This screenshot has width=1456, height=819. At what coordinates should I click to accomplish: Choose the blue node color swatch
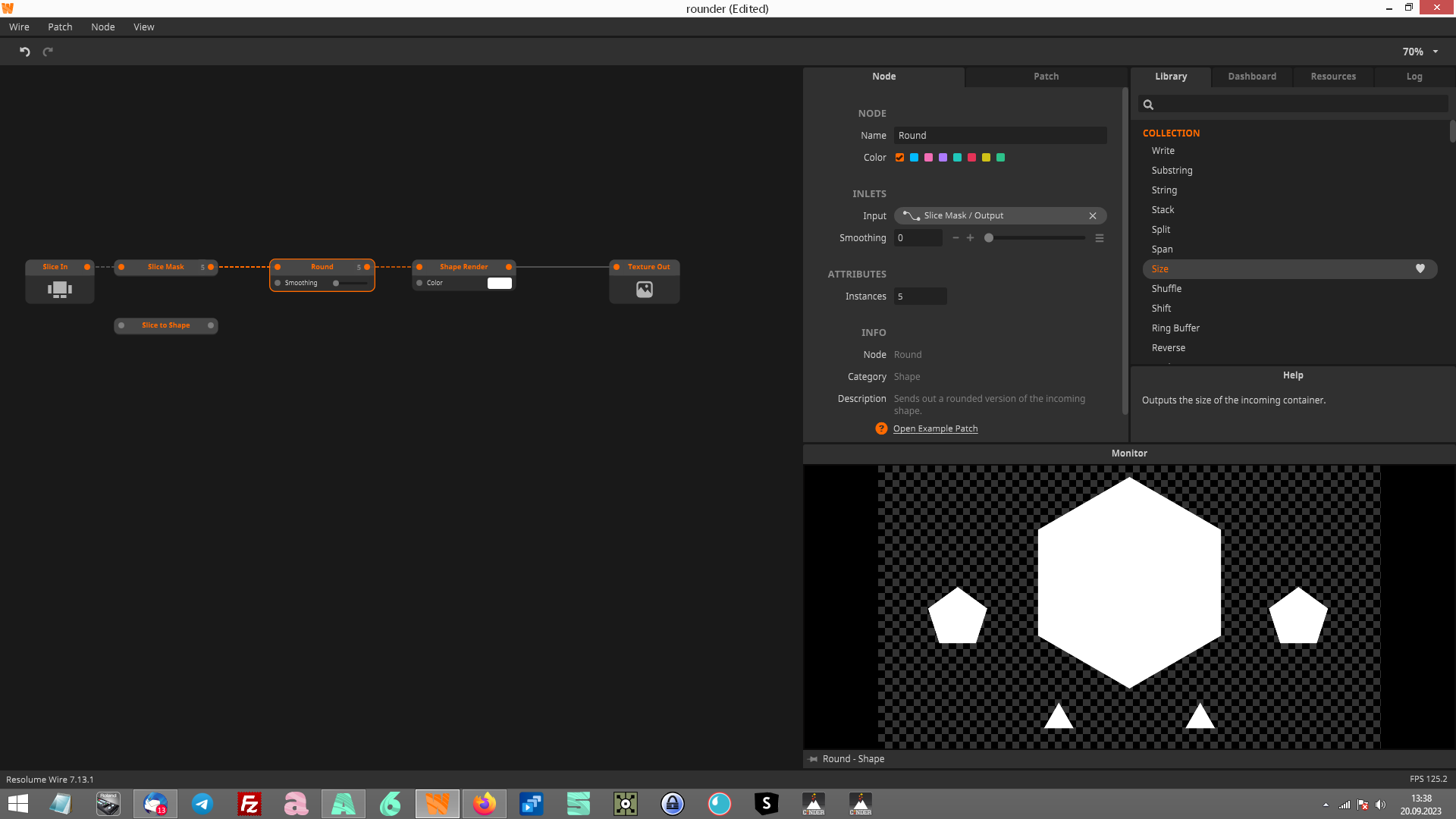click(914, 158)
